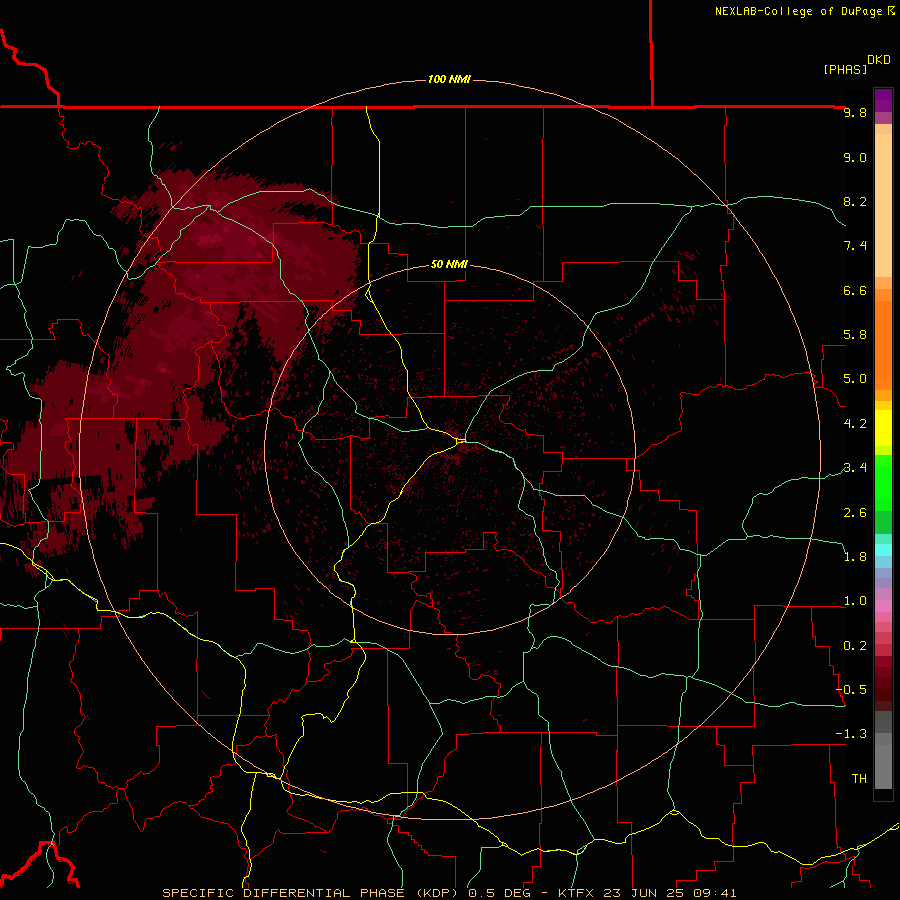
Task: Pick the orange band of the color bar
Action: 883,345
